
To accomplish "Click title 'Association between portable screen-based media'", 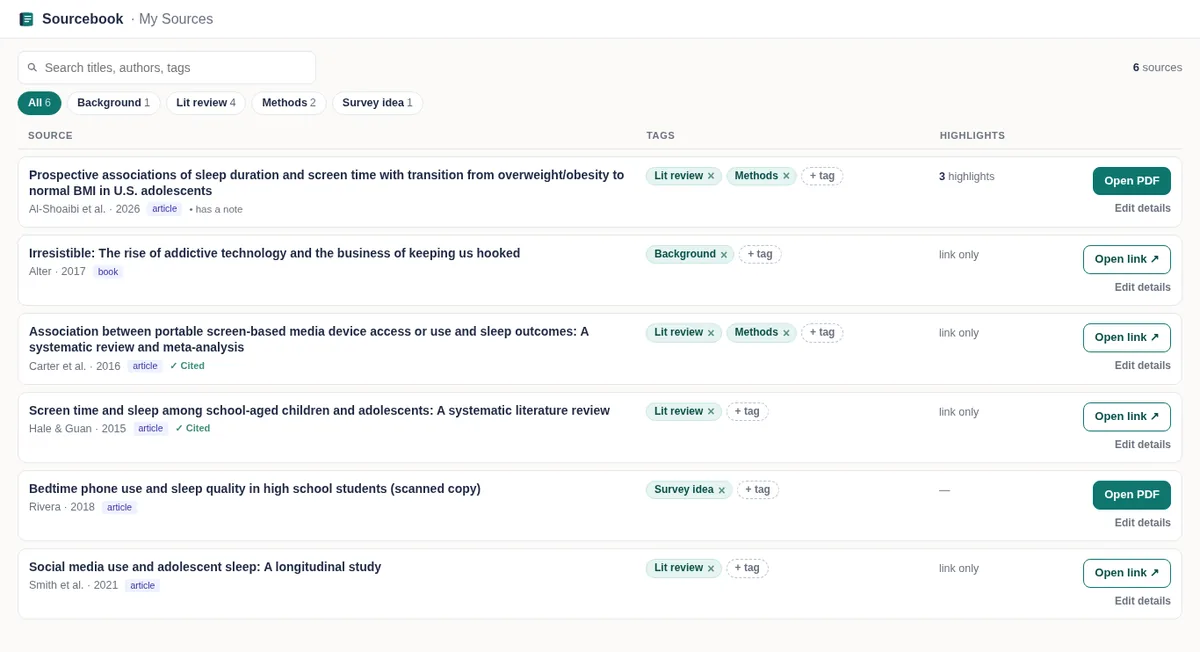I will (309, 339).
